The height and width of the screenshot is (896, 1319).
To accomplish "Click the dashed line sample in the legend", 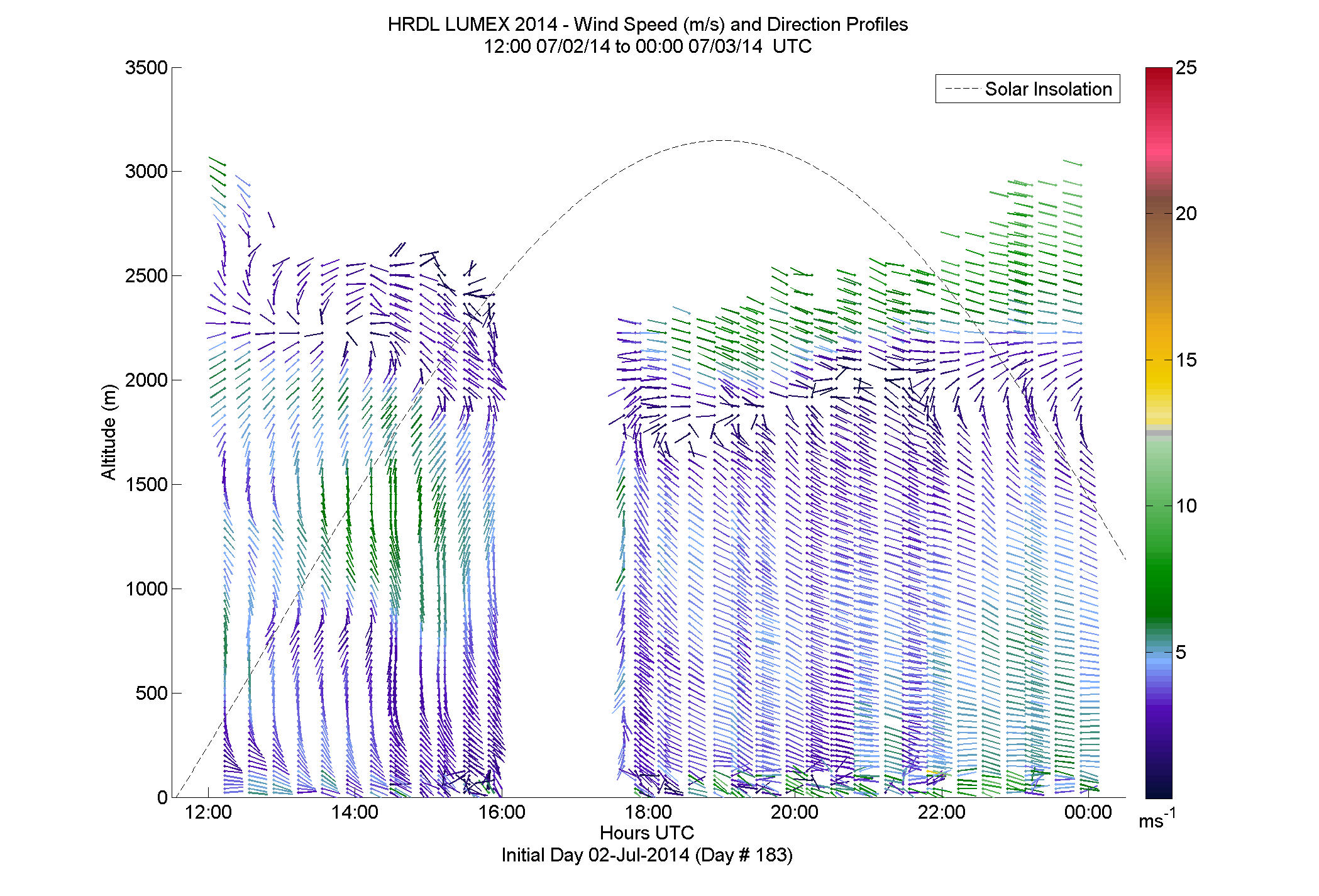I will tap(962, 89).
